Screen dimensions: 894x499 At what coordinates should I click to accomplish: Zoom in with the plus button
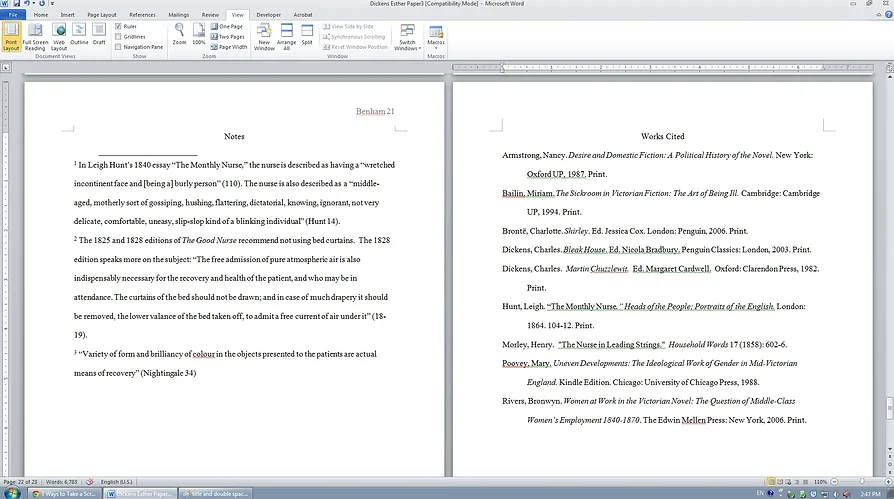tap(888, 482)
